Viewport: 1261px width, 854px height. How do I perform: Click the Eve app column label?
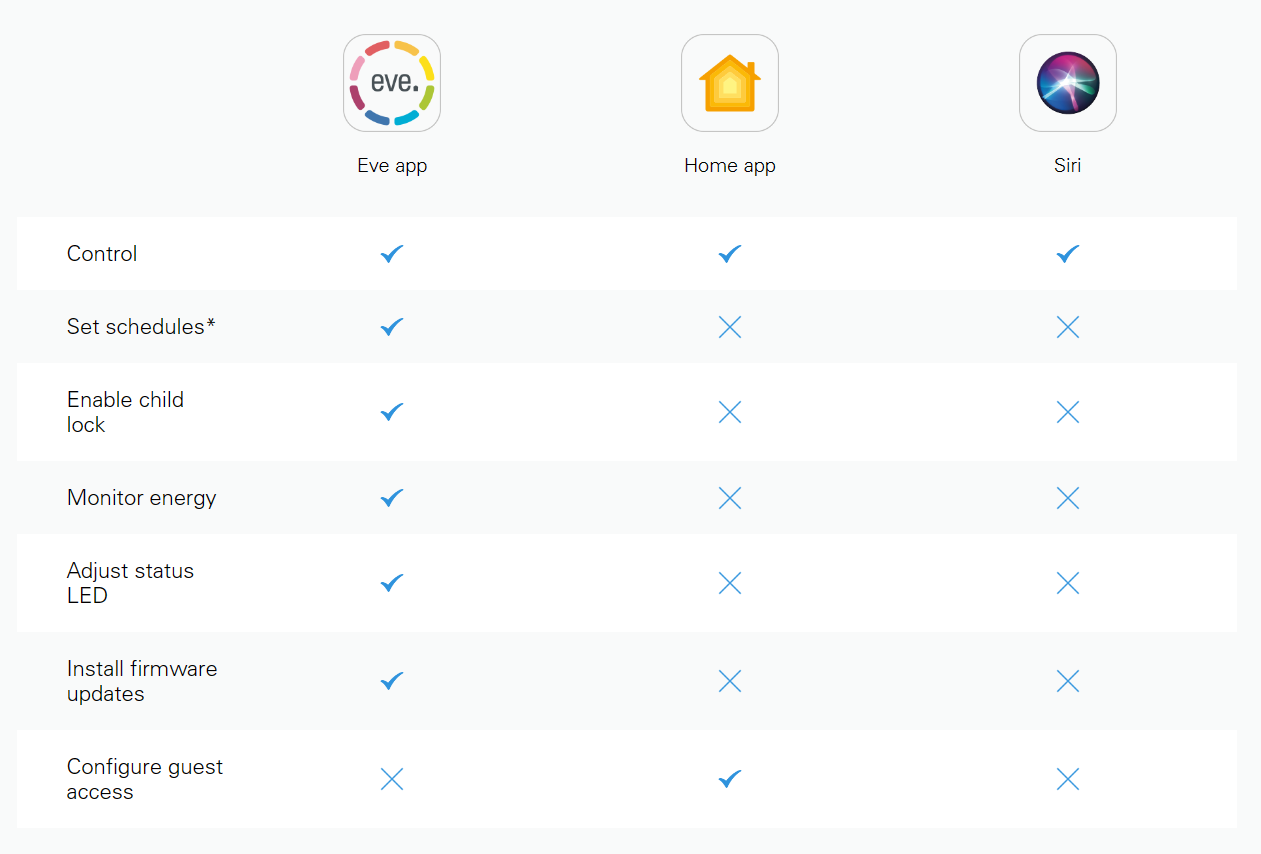coord(392,166)
